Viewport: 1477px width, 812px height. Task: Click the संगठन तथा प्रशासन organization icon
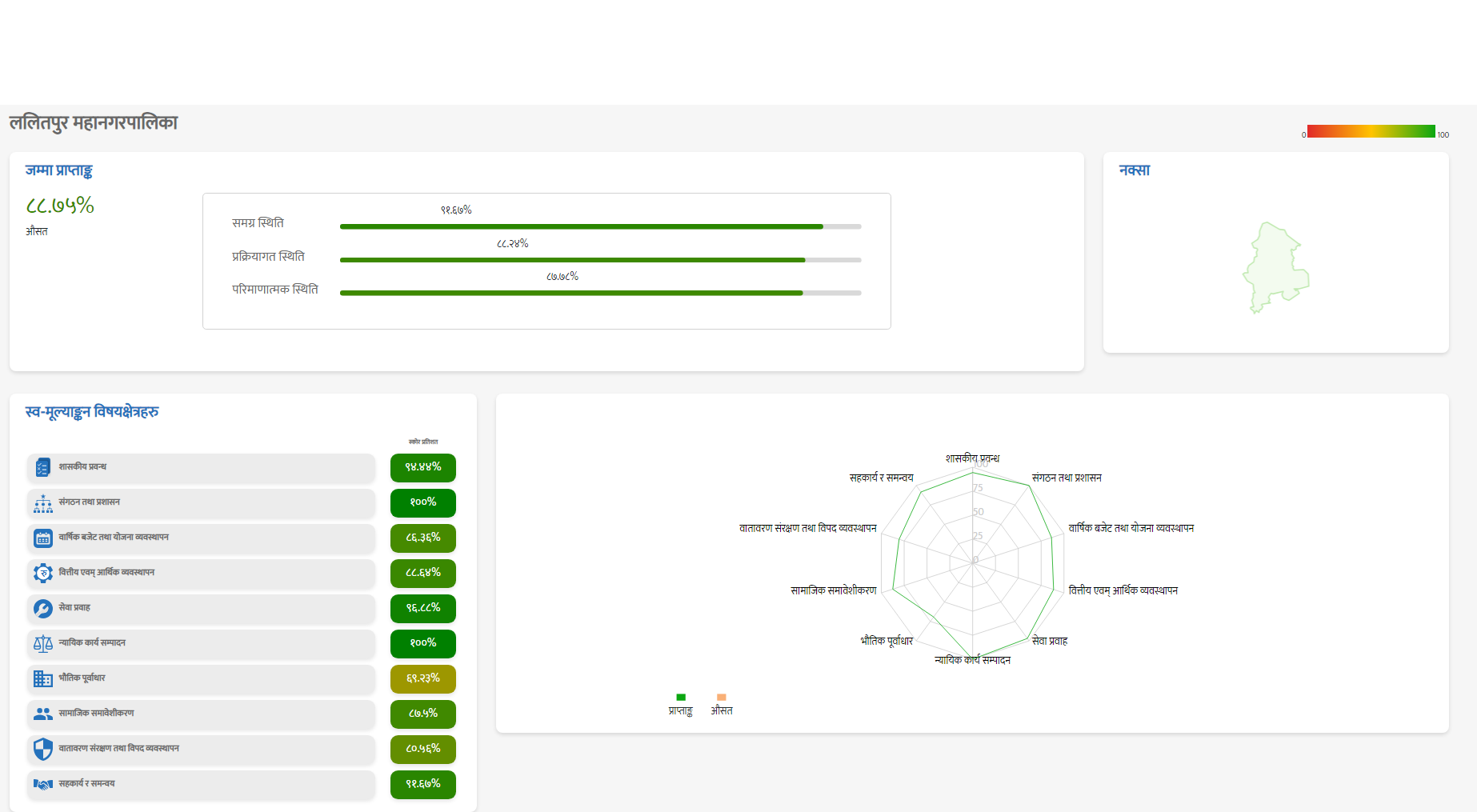pos(43,503)
